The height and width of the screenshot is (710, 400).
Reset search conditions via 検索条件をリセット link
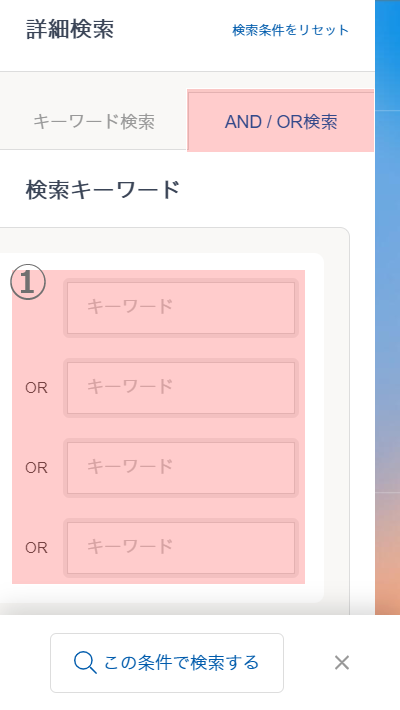coord(290,30)
